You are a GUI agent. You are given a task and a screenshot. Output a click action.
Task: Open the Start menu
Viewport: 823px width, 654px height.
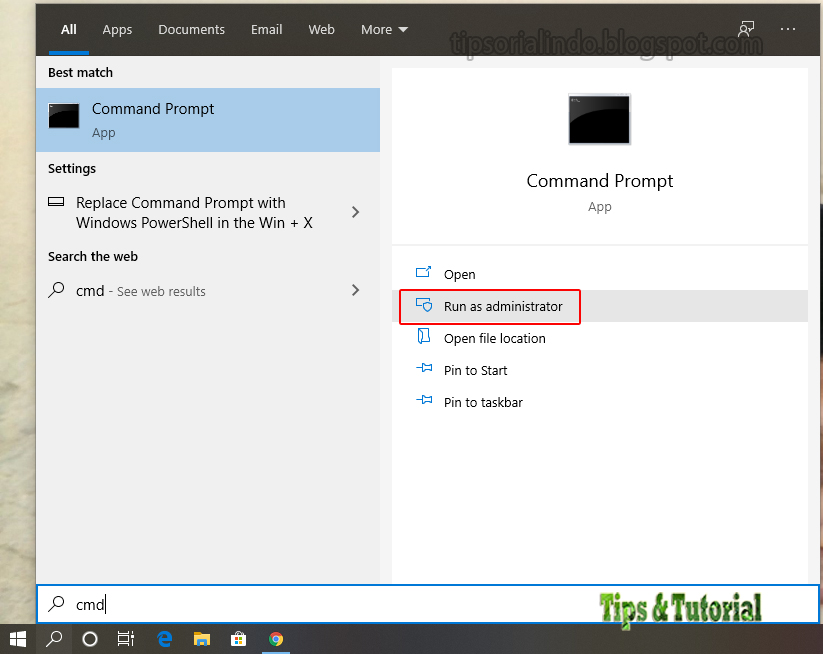point(18,639)
